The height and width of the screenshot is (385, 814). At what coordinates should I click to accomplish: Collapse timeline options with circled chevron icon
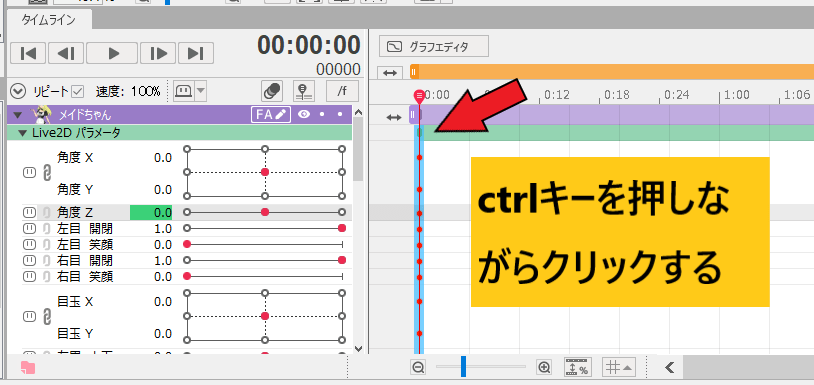[18, 92]
